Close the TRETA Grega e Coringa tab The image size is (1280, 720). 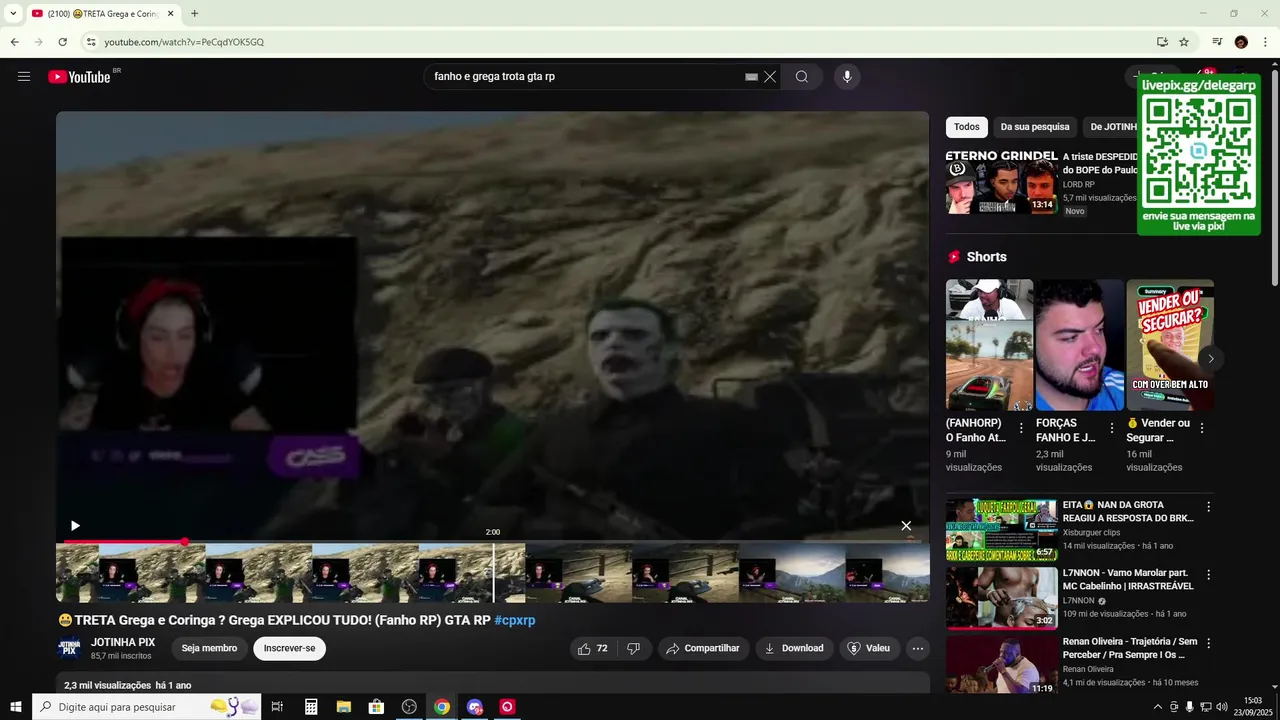[x=171, y=14]
